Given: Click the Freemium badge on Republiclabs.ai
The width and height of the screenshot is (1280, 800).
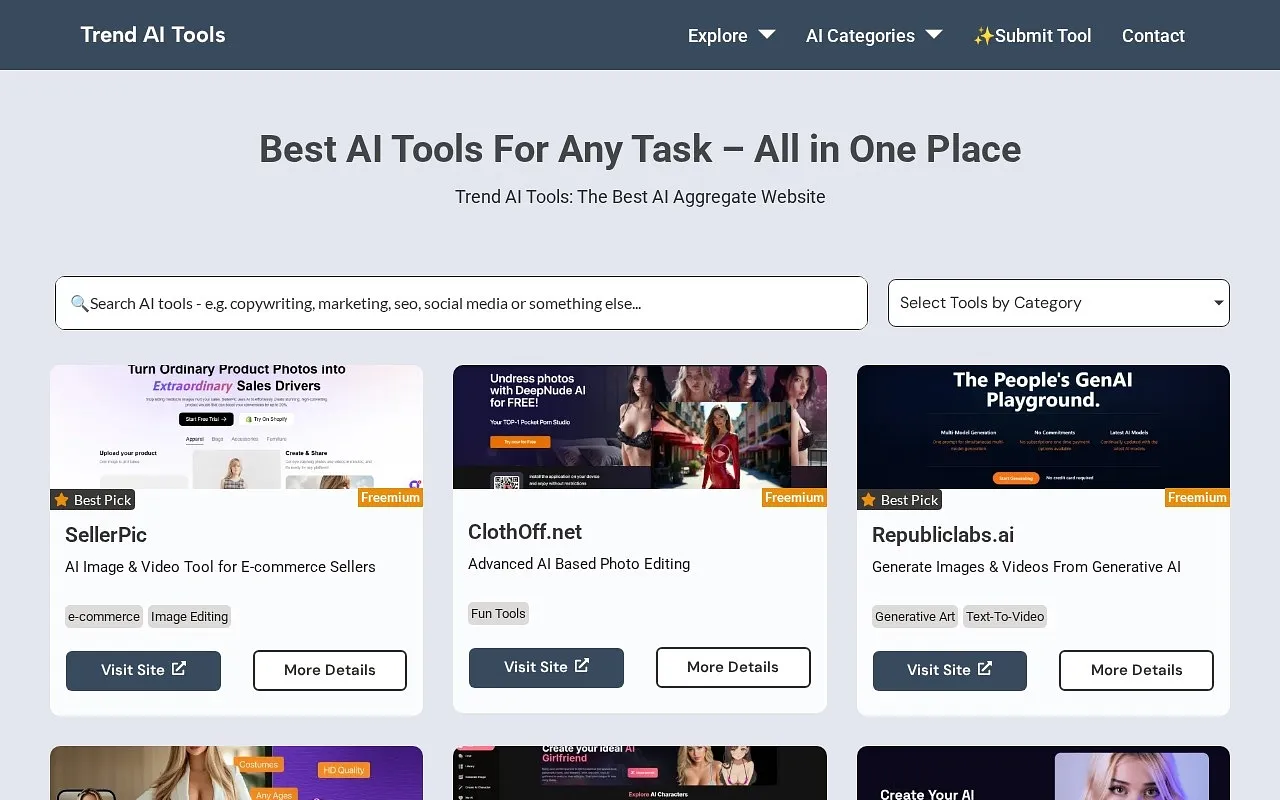Looking at the screenshot, I should click(1197, 497).
